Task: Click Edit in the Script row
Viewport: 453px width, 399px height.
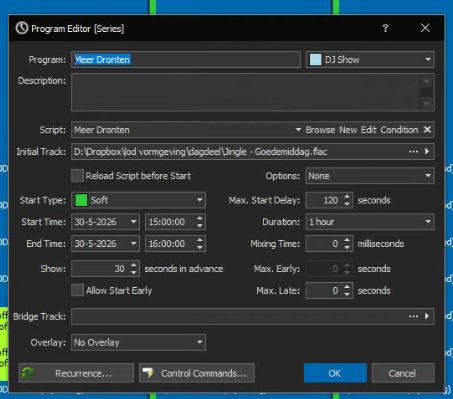Action: coord(369,130)
